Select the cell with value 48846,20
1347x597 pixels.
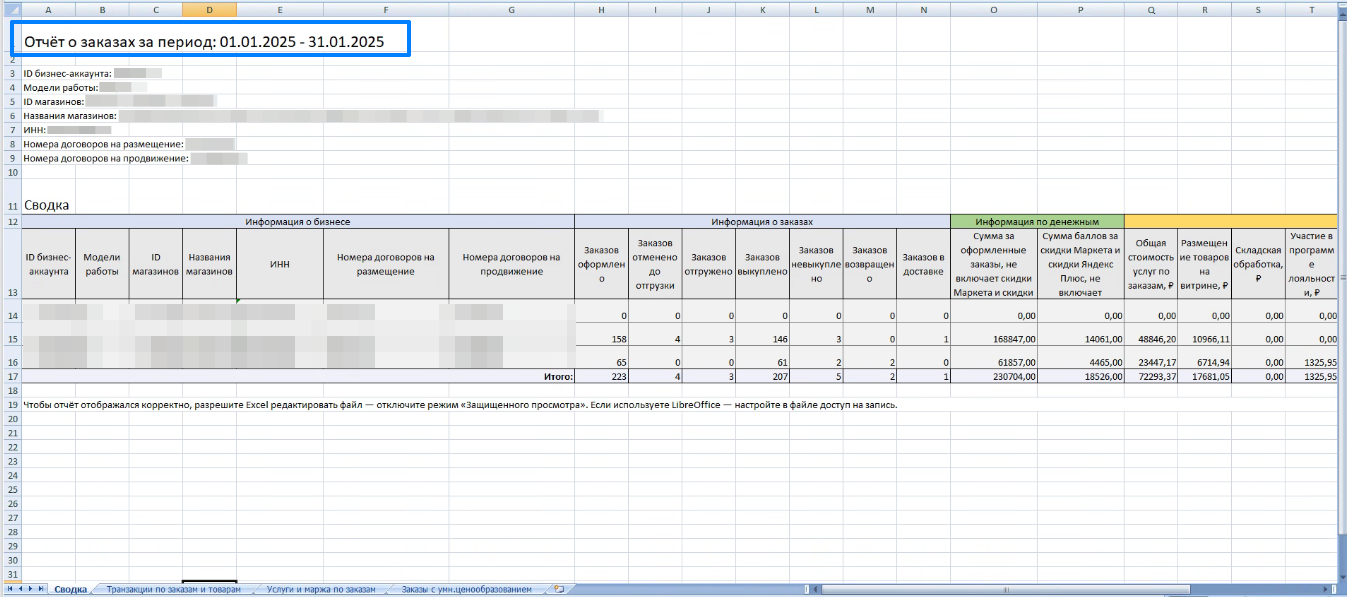pyautogui.click(x=1151, y=335)
